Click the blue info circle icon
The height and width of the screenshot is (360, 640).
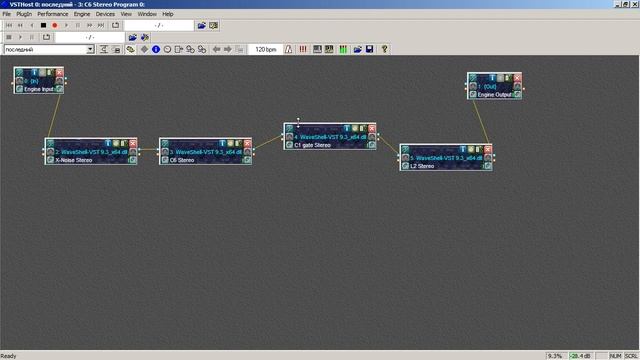156,49
